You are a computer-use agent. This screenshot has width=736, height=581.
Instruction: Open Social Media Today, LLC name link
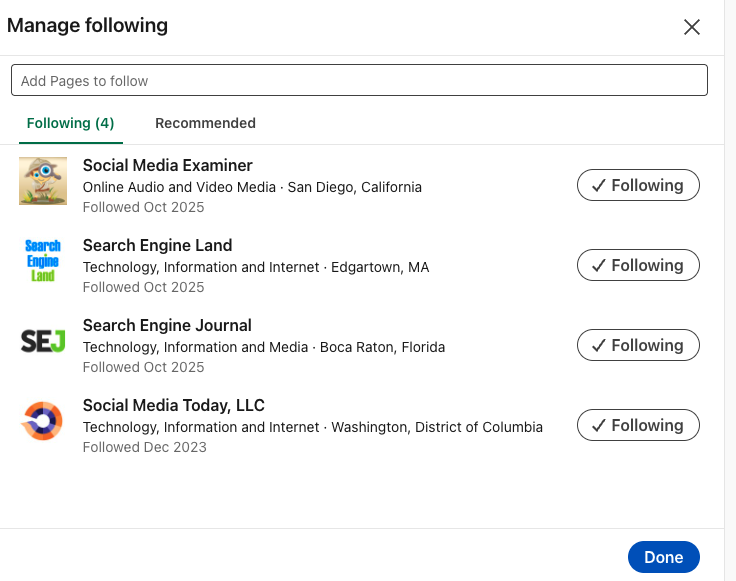[x=173, y=405]
